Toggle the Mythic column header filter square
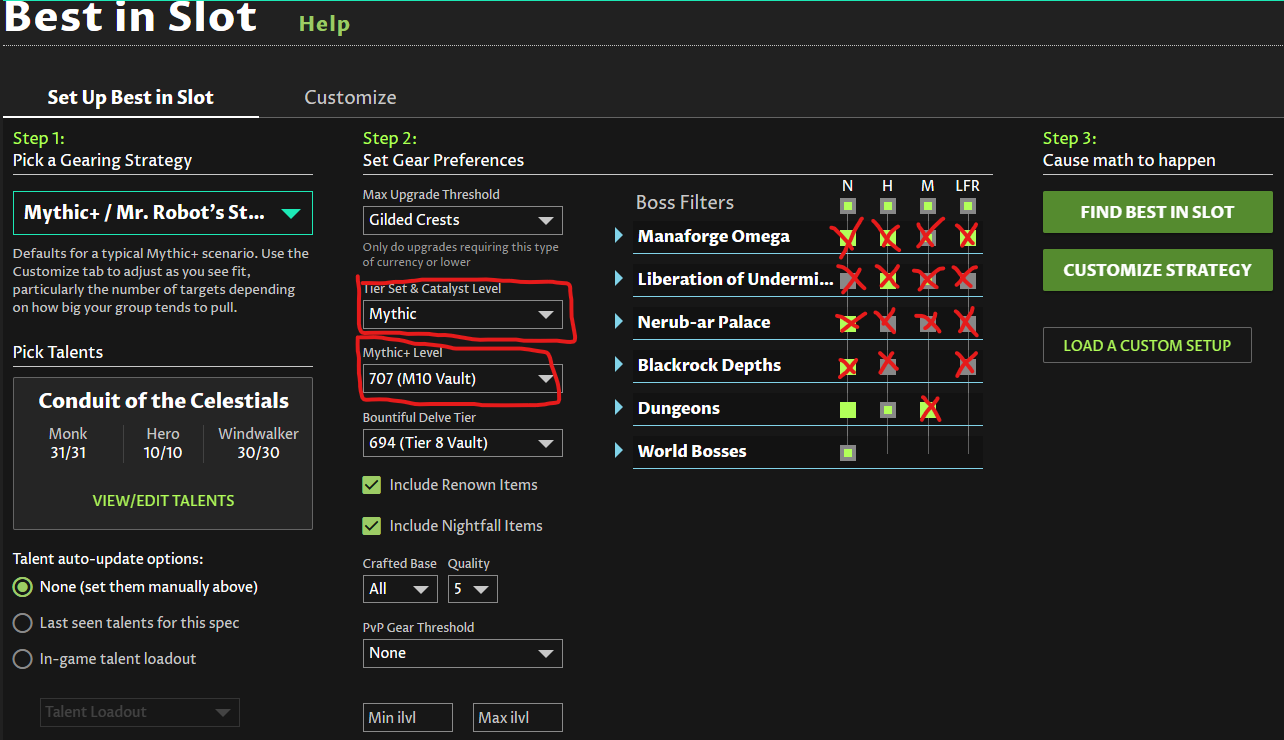 (x=928, y=206)
